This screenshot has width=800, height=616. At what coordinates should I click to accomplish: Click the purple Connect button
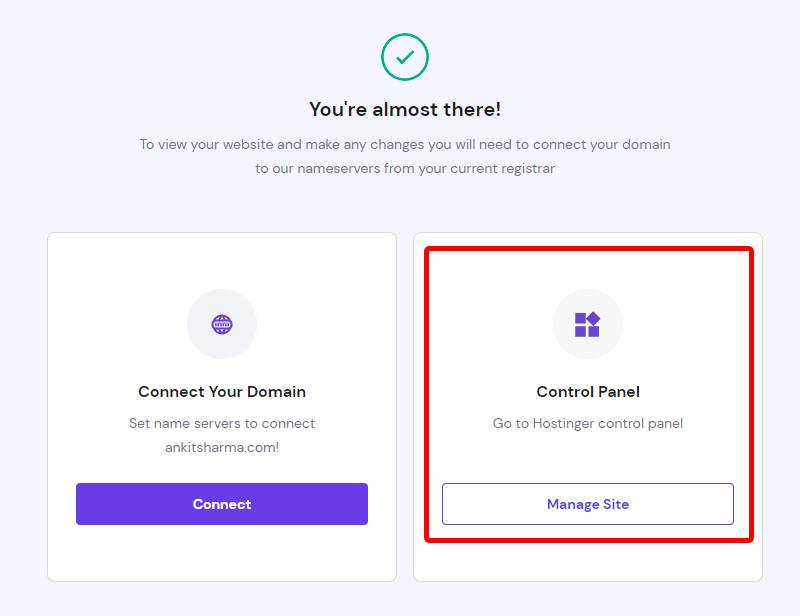coord(222,504)
